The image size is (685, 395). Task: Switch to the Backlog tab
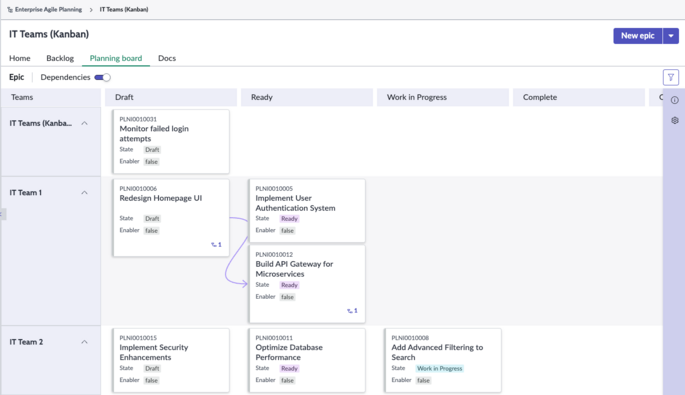(60, 58)
